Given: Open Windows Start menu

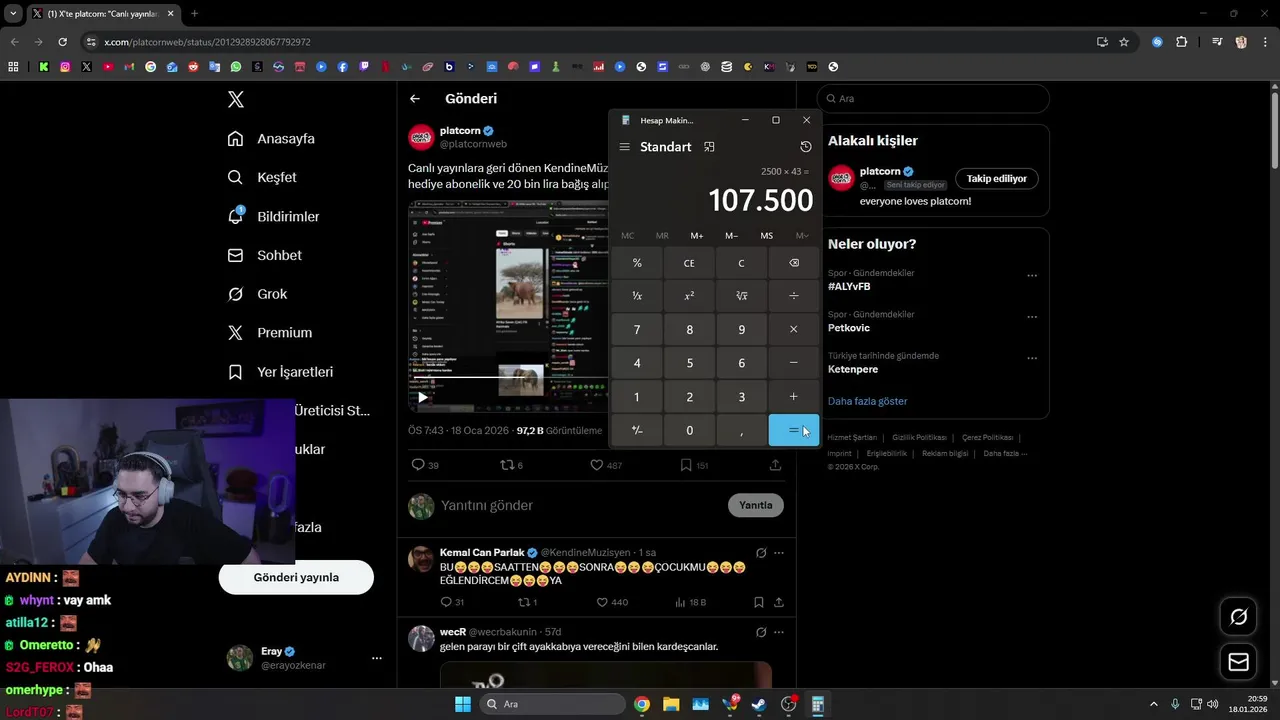Looking at the screenshot, I should point(463,704).
